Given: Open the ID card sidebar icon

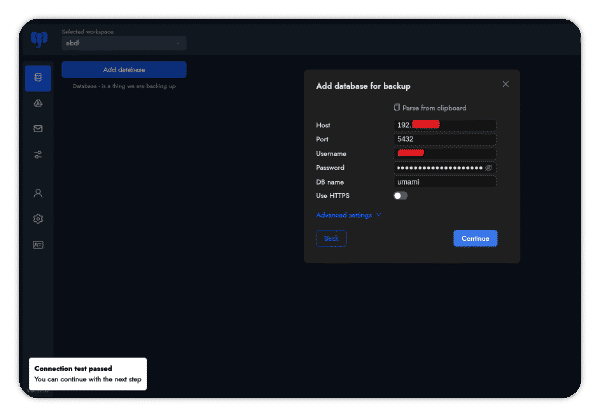Looking at the screenshot, I should 38,245.
